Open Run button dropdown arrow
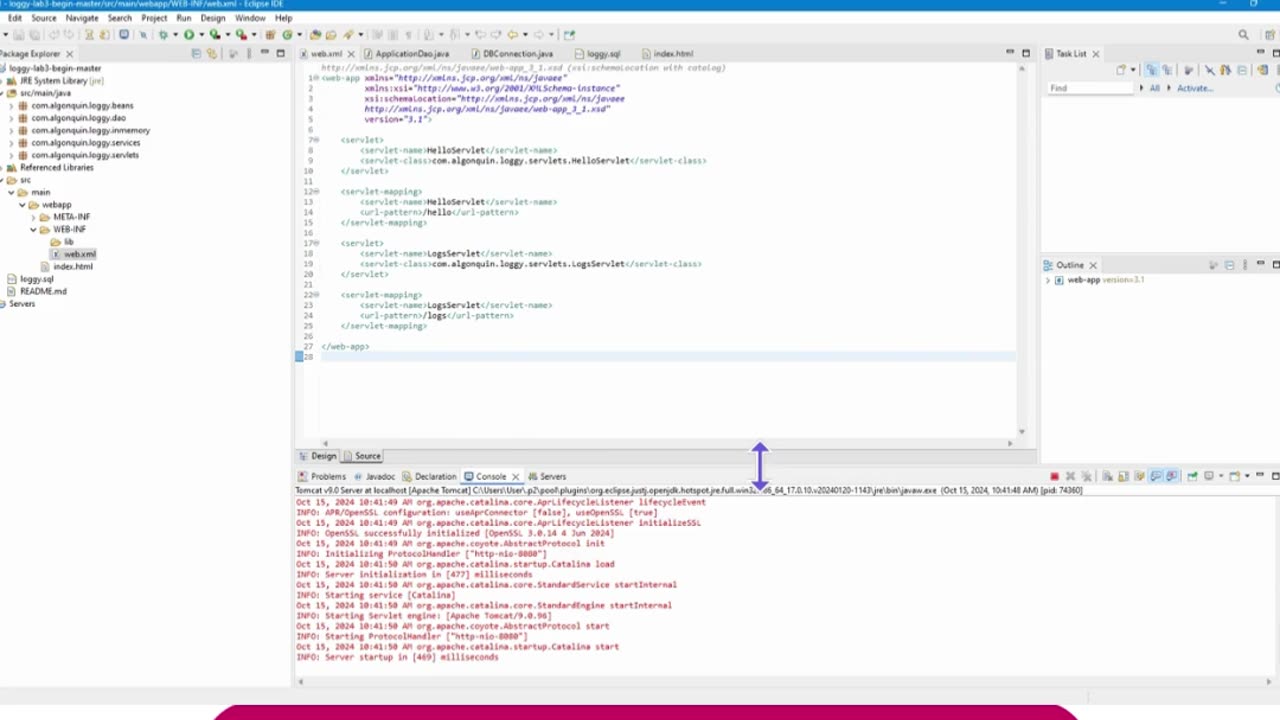Image resolution: width=1280 pixels, height=720 pixels. pyautogui.click(x=201, y=35)
